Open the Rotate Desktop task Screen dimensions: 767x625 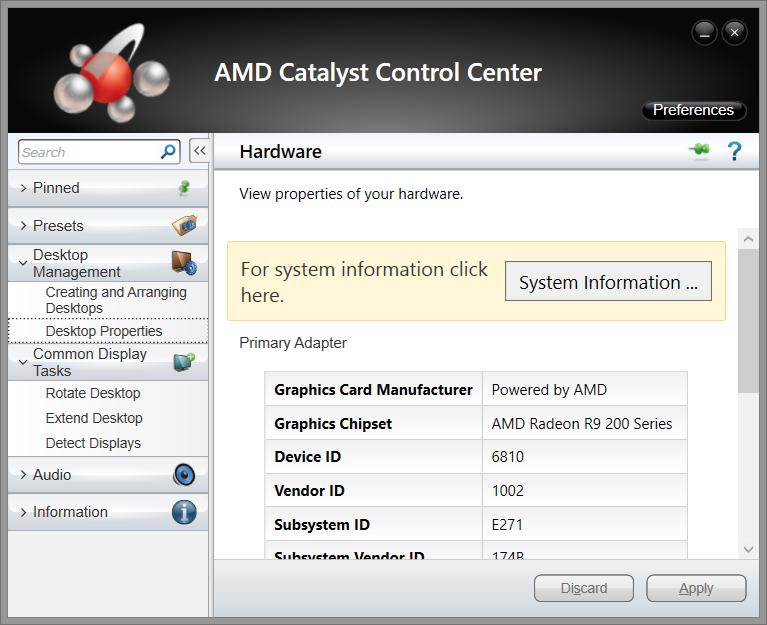tap(93, 393)
